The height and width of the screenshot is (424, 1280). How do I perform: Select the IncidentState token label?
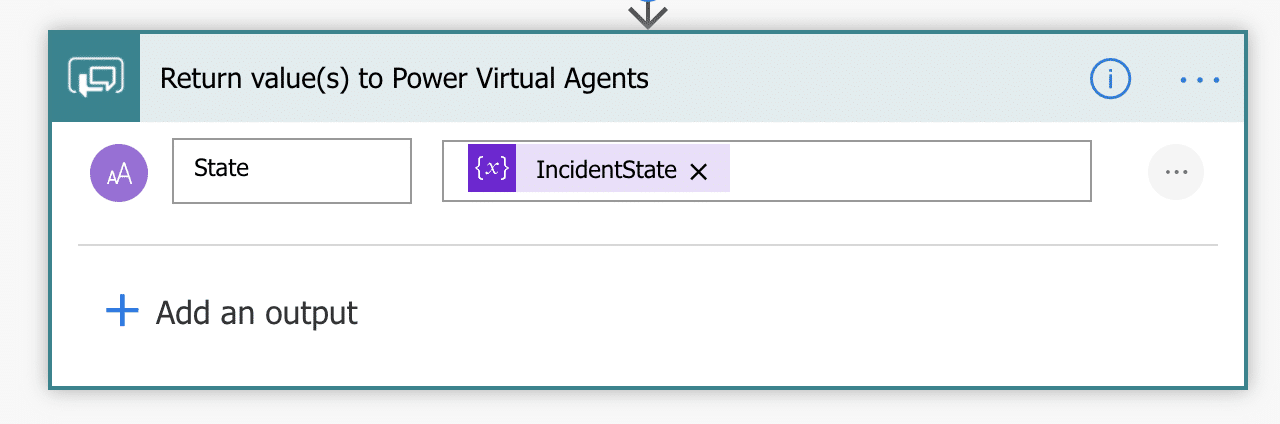(606, 170)
